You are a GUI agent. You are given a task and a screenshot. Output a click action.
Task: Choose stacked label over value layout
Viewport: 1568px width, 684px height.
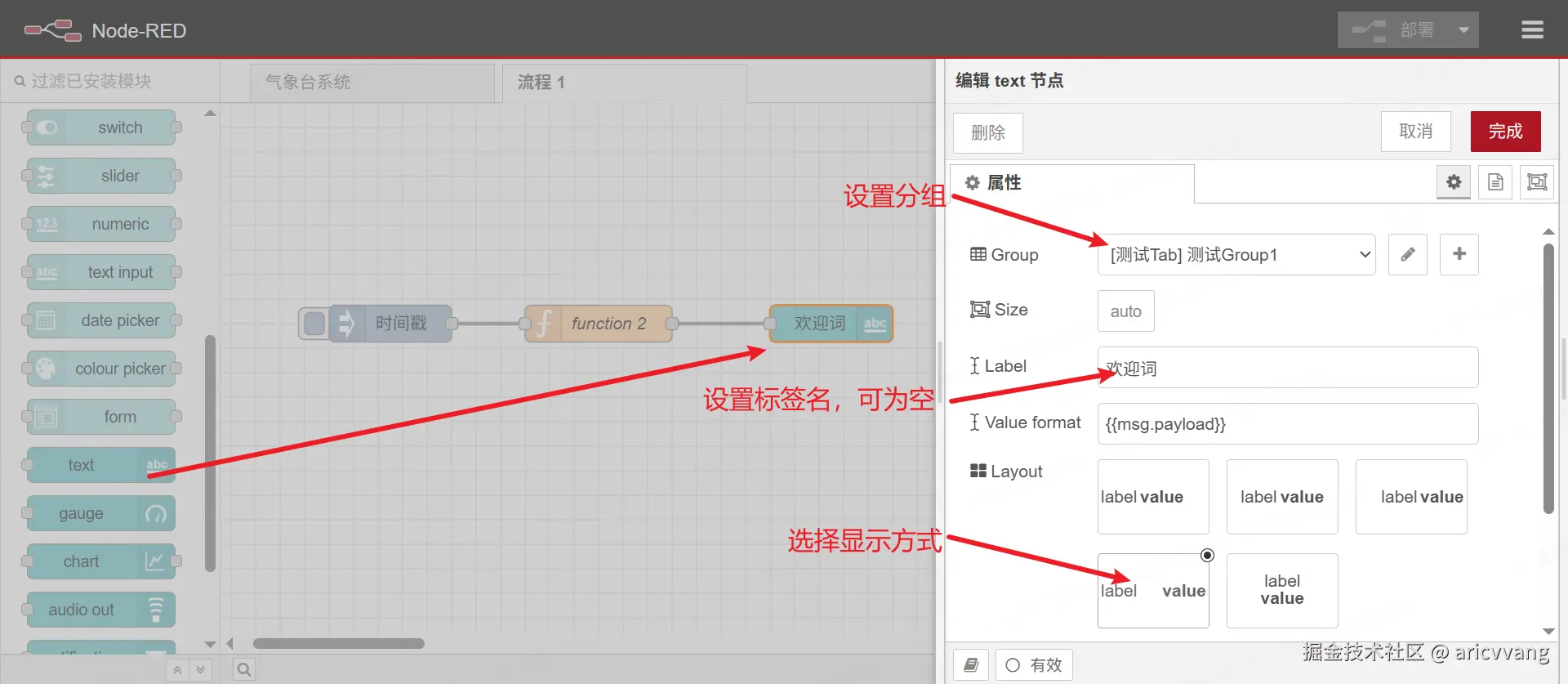(1282, 591)
